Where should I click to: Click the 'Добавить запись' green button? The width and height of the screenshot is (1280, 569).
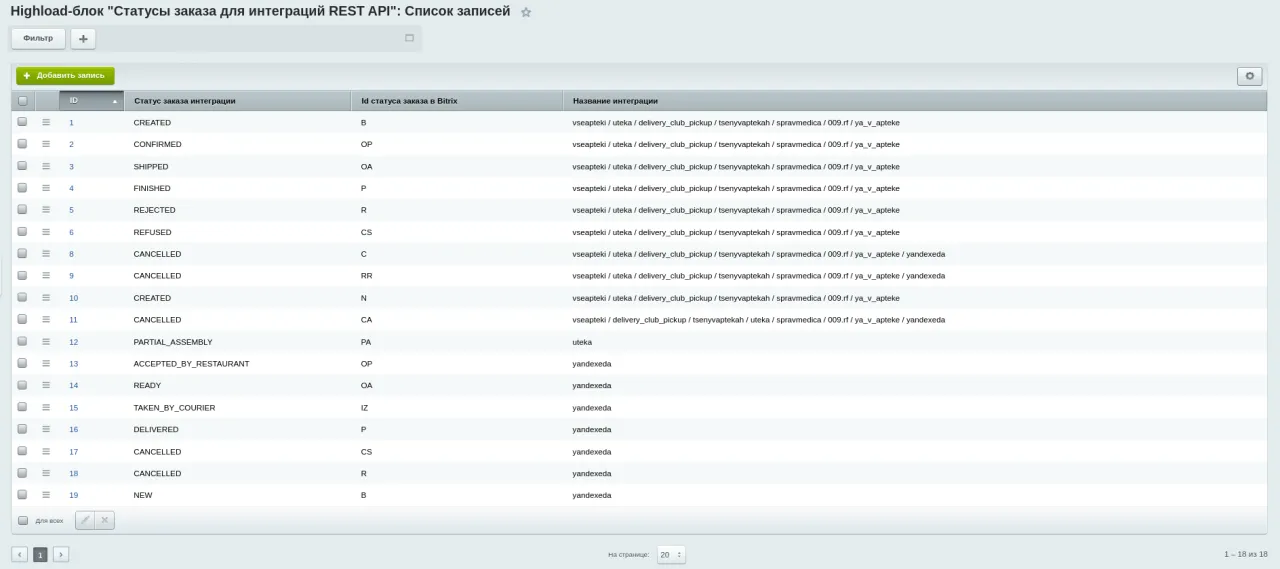click(x=65, y=76)
